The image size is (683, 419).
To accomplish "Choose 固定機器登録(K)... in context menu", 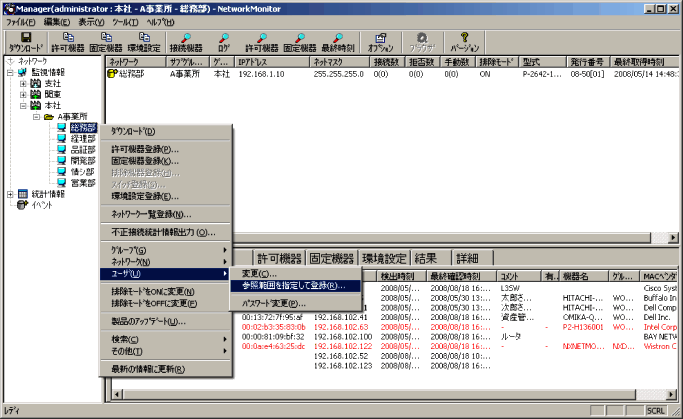I will [x=166, y=161].
